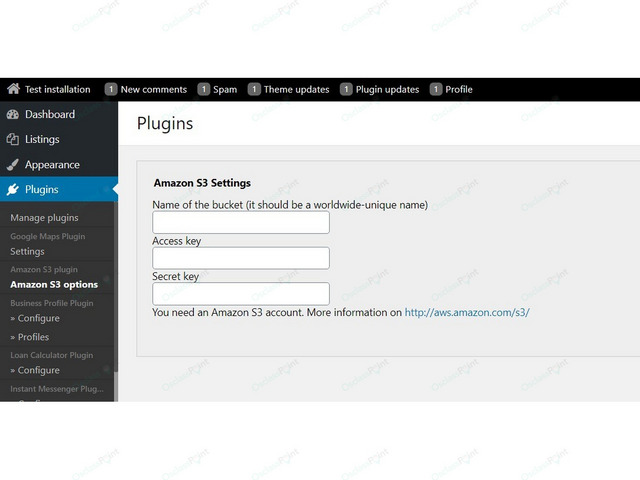Open the Dashboard gauge icon
Viewport: 640px width, 480px height.
tap(13, 115)
